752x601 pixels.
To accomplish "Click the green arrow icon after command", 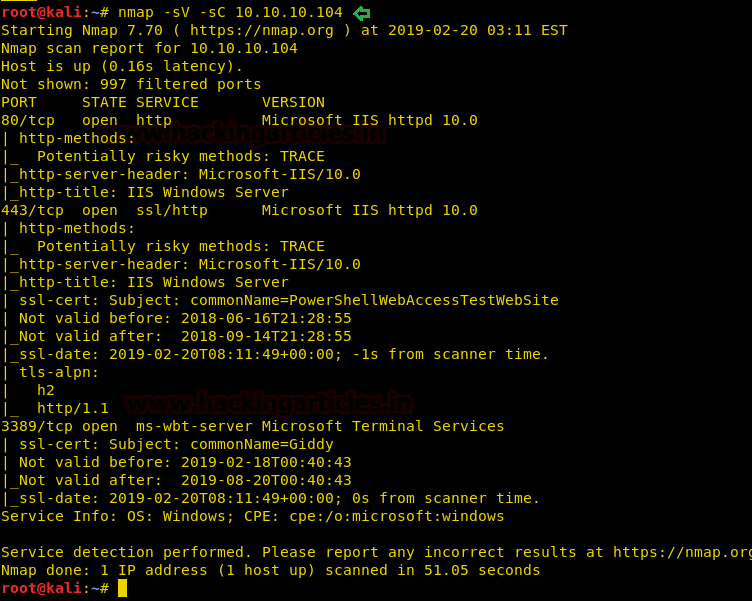I will [x=362, y=13].
